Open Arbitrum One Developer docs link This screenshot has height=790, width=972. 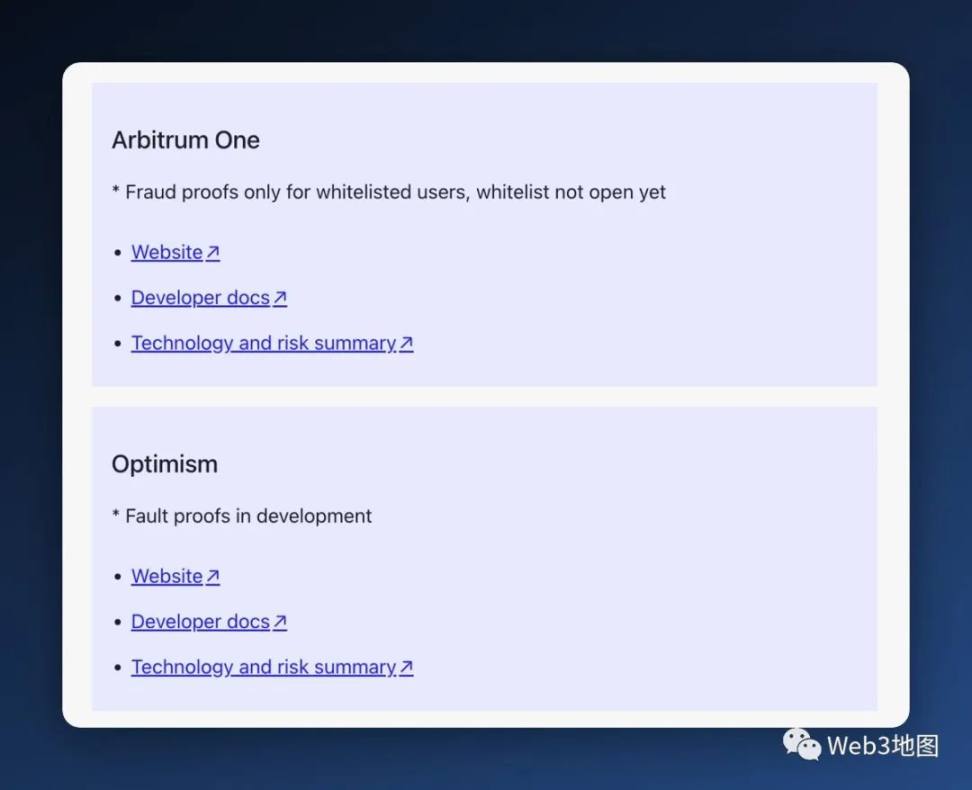pos(209,298)
